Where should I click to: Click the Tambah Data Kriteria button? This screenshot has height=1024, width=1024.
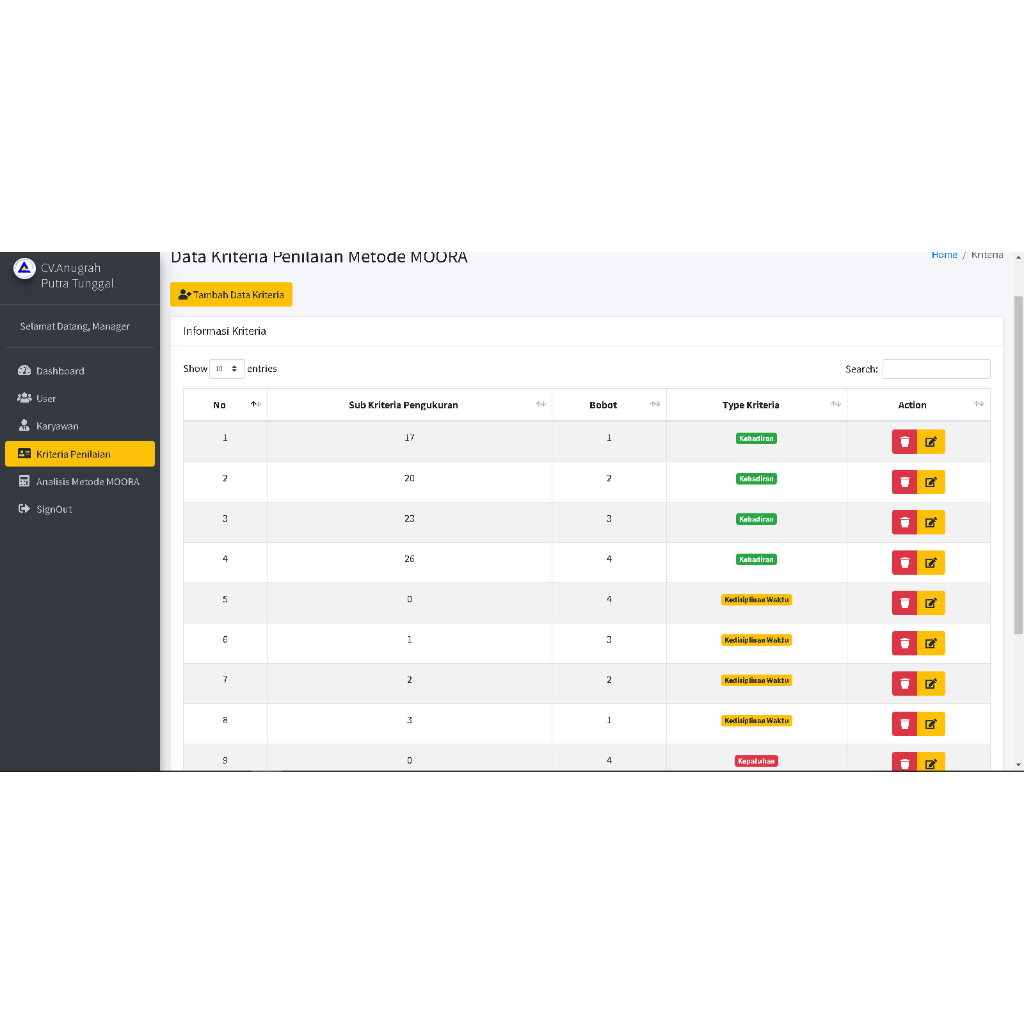coord(231,295)
